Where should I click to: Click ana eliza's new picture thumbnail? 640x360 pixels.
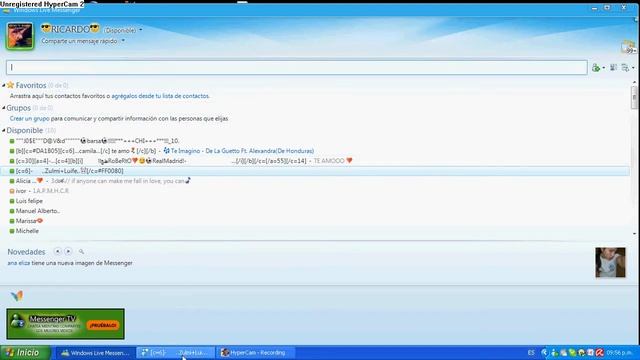pyautogui.click(x=610, y=262)
